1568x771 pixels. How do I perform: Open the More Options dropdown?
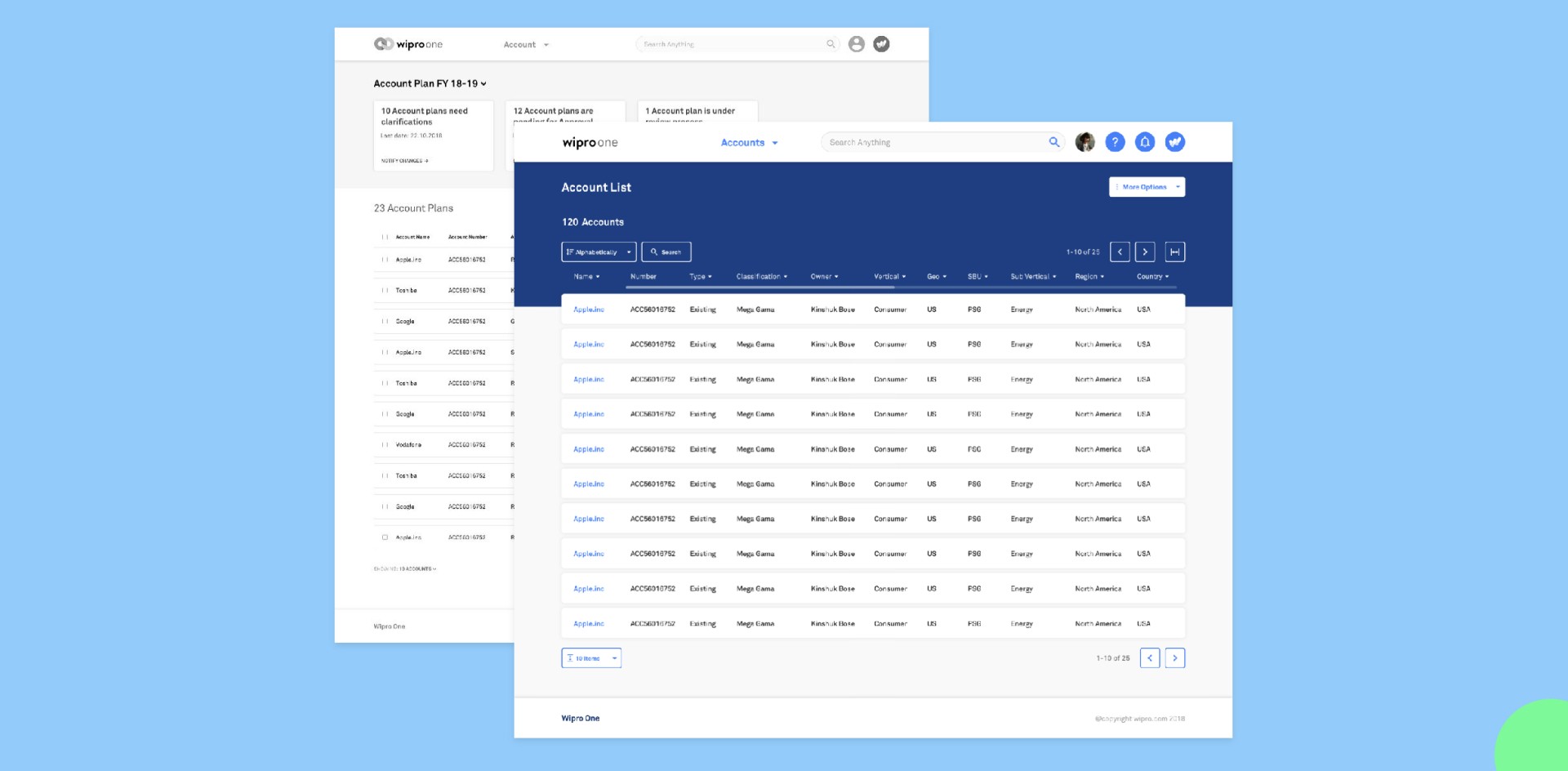(x=1147, y=187)
